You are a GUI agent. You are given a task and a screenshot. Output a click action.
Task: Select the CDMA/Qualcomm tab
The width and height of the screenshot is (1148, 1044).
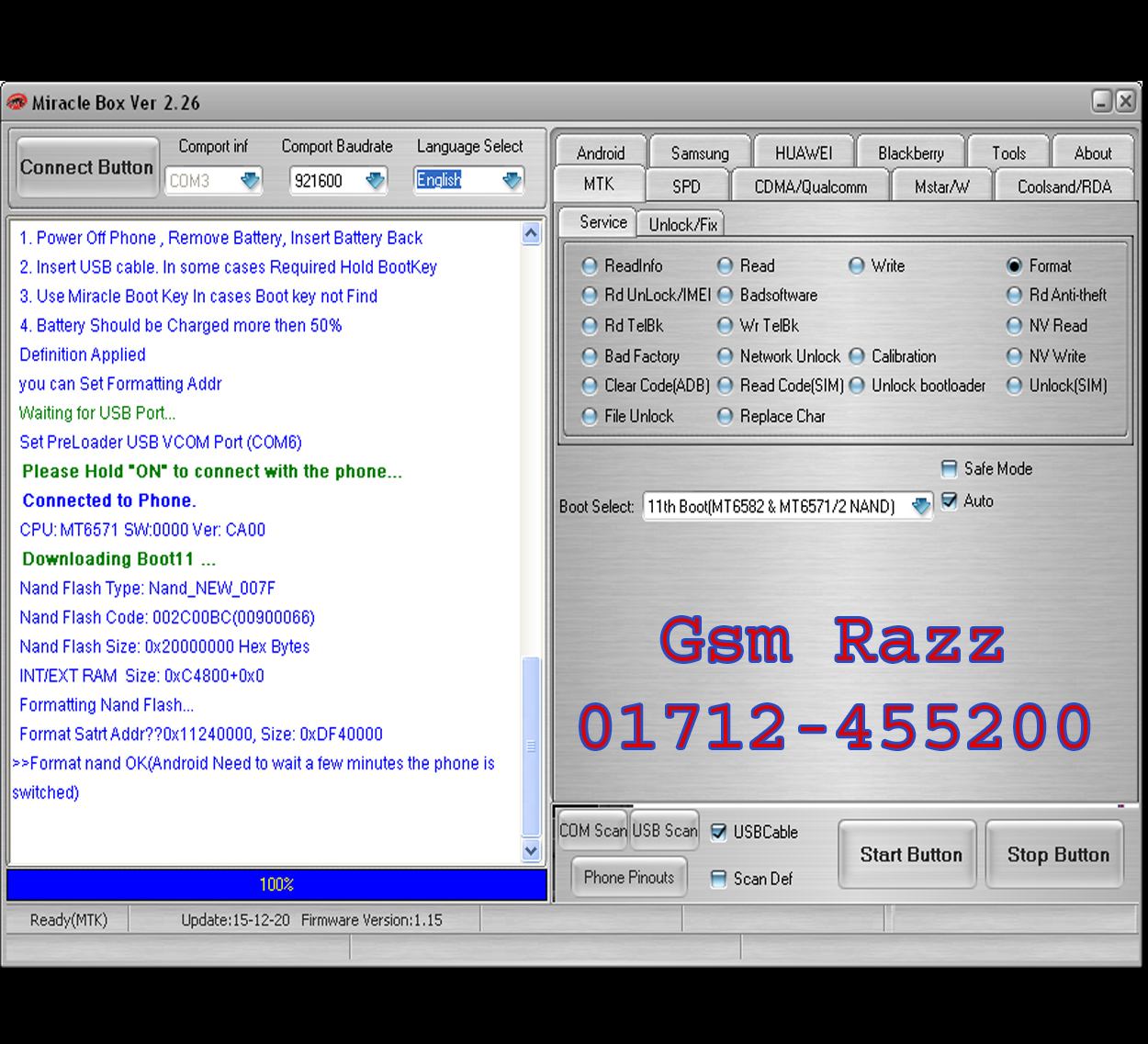811,186
